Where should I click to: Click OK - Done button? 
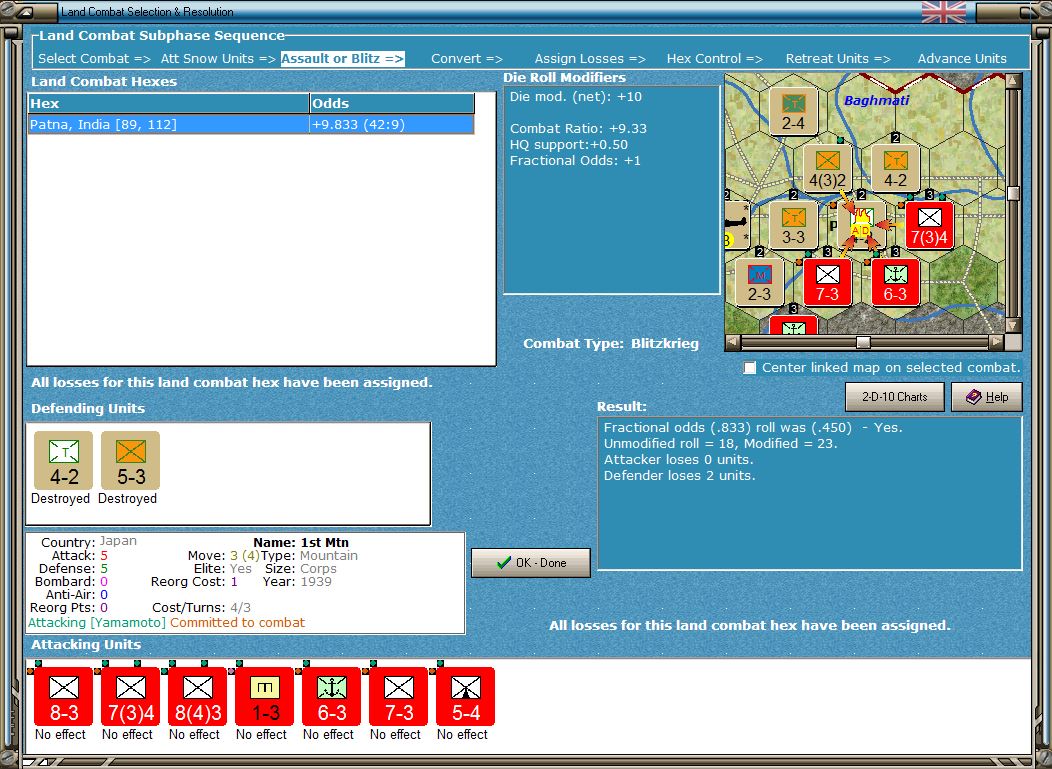tap(531, 563)
